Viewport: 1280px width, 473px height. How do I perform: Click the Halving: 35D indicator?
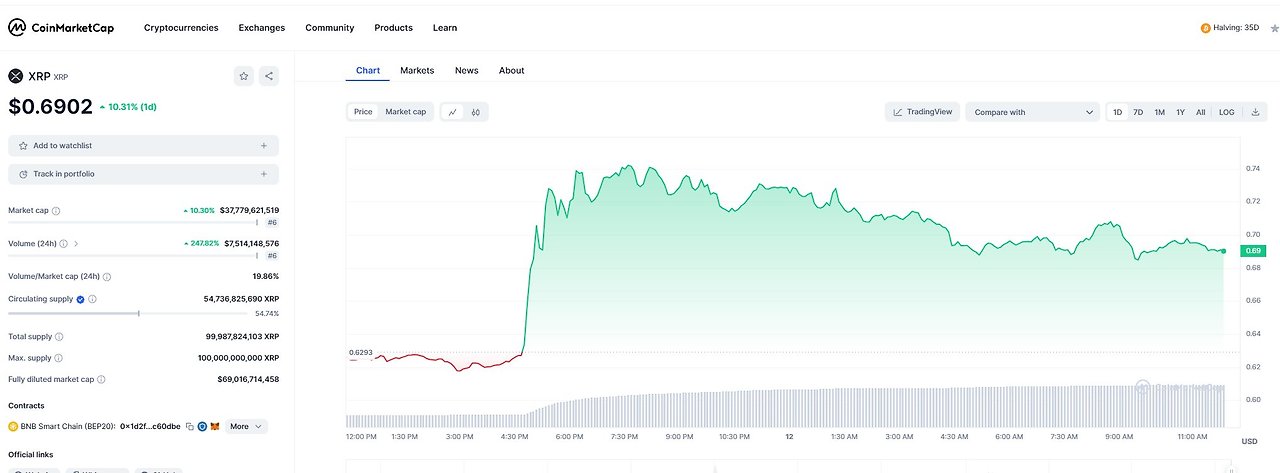tap(1230, 28)
